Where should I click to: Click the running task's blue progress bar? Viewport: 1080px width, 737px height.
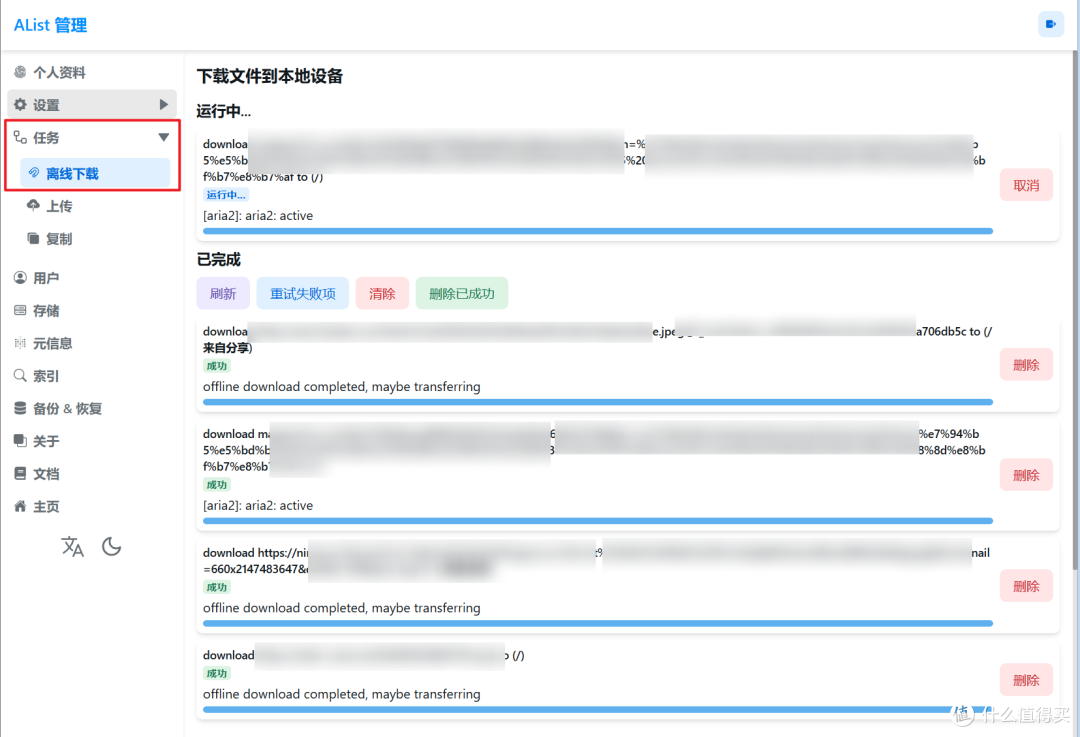(596, 231)
